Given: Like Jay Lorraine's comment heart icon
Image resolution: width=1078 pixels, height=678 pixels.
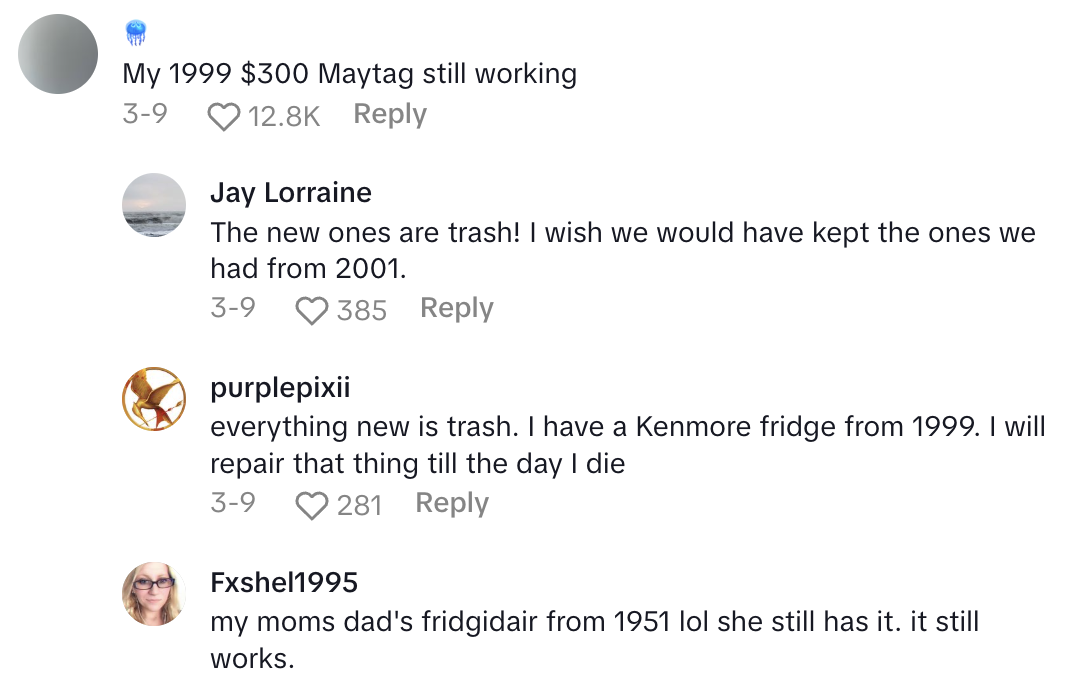Looking at the screenshot, I should pos(311,309).
